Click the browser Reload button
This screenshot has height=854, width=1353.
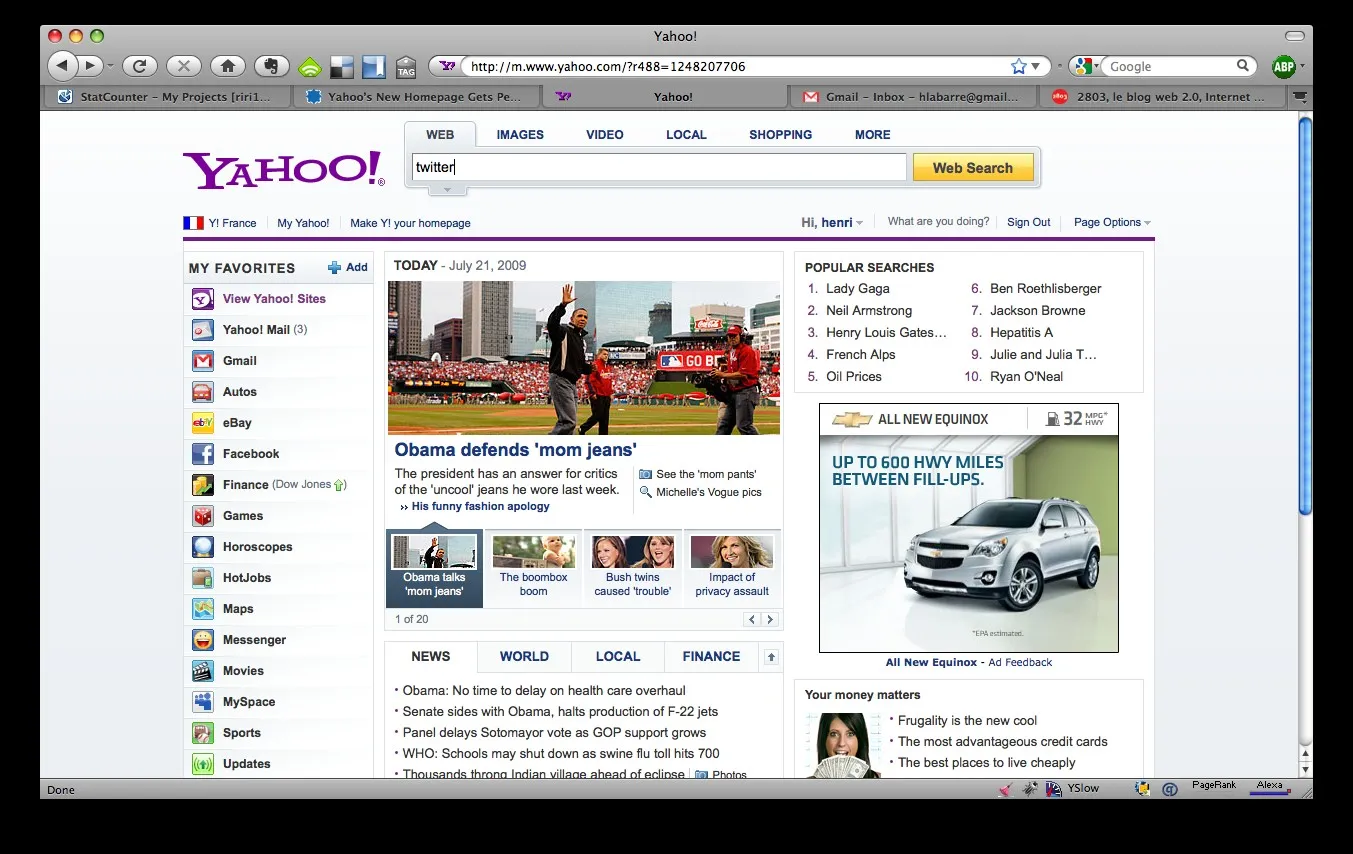point(140,66)
